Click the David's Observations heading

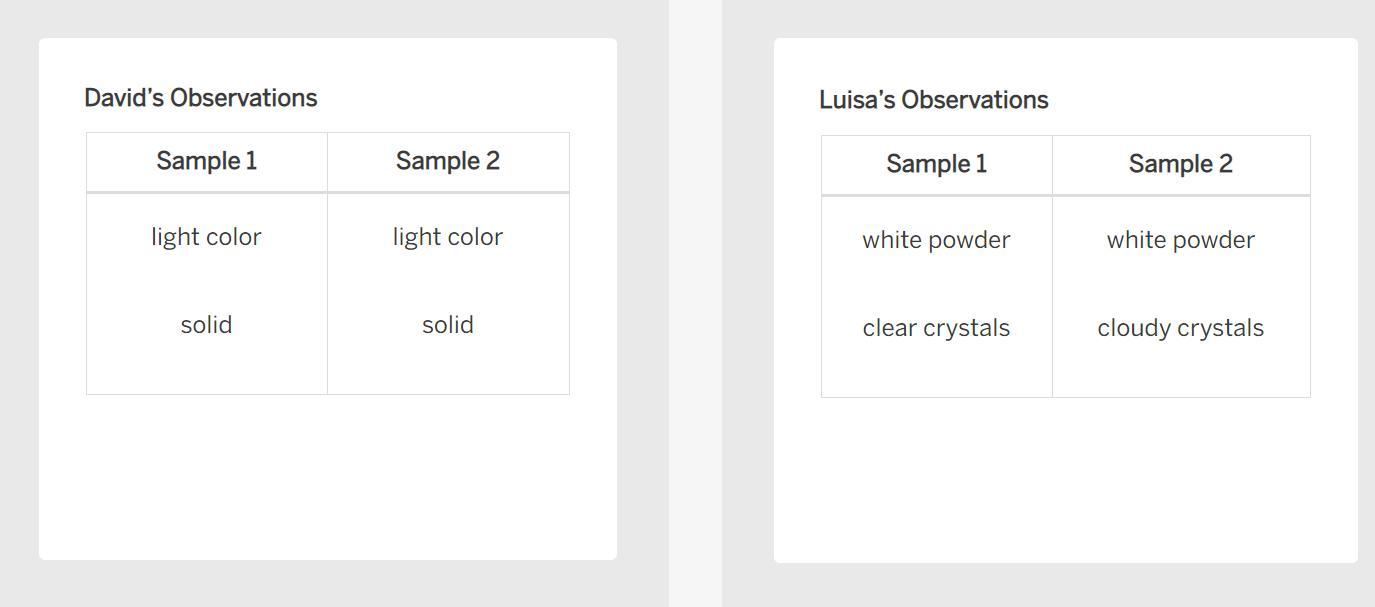pyautogui.click(x=200, y=98)
